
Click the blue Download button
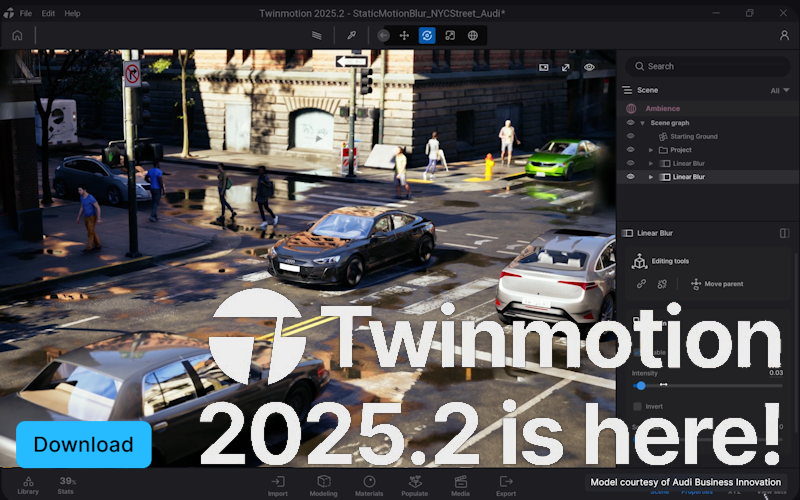[x=83, y=445]
